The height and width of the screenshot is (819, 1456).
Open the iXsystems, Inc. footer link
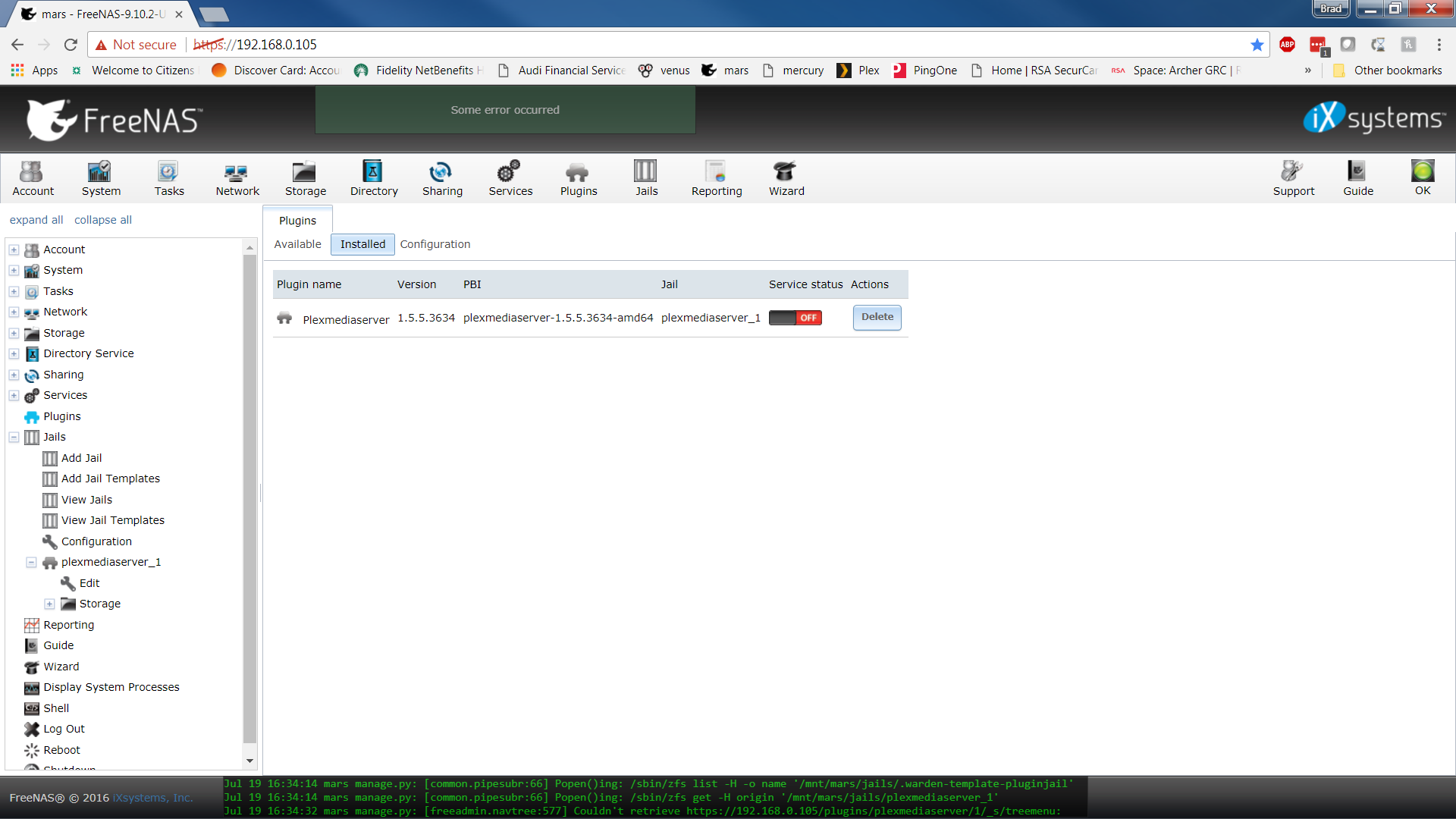pyautogui.click(x=152, y=798)
